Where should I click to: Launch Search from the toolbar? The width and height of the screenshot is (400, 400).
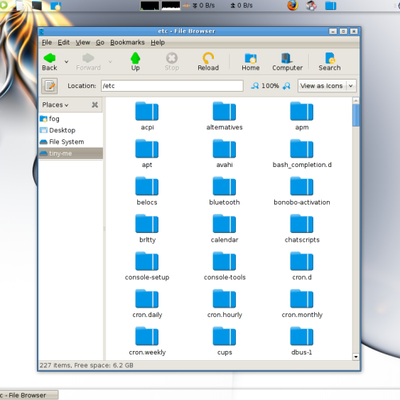pos(329,62)
